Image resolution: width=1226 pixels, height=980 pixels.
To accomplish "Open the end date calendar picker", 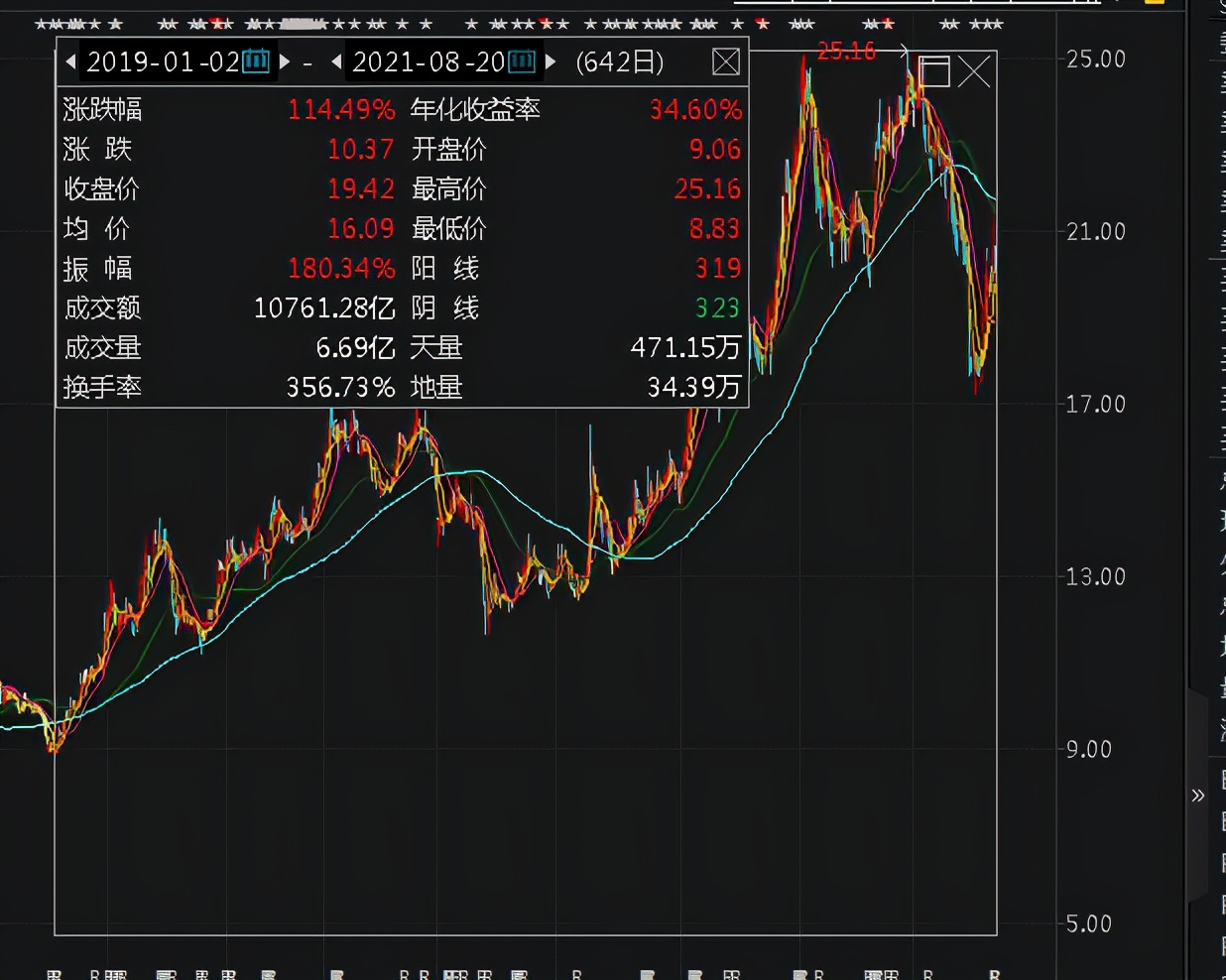I will (522, 62).
